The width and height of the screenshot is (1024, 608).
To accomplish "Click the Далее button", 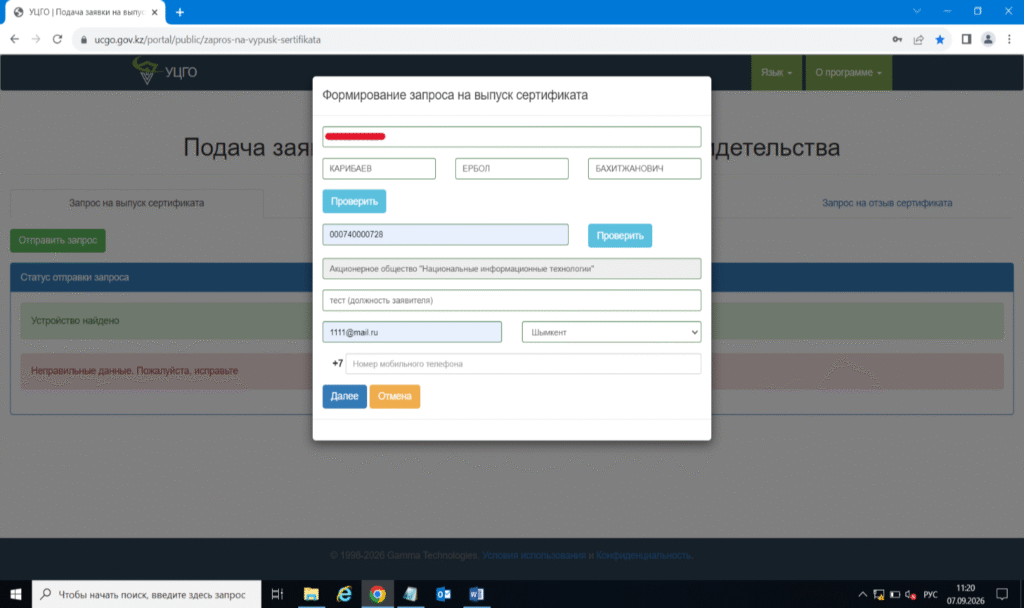I will tap(344, 396).
